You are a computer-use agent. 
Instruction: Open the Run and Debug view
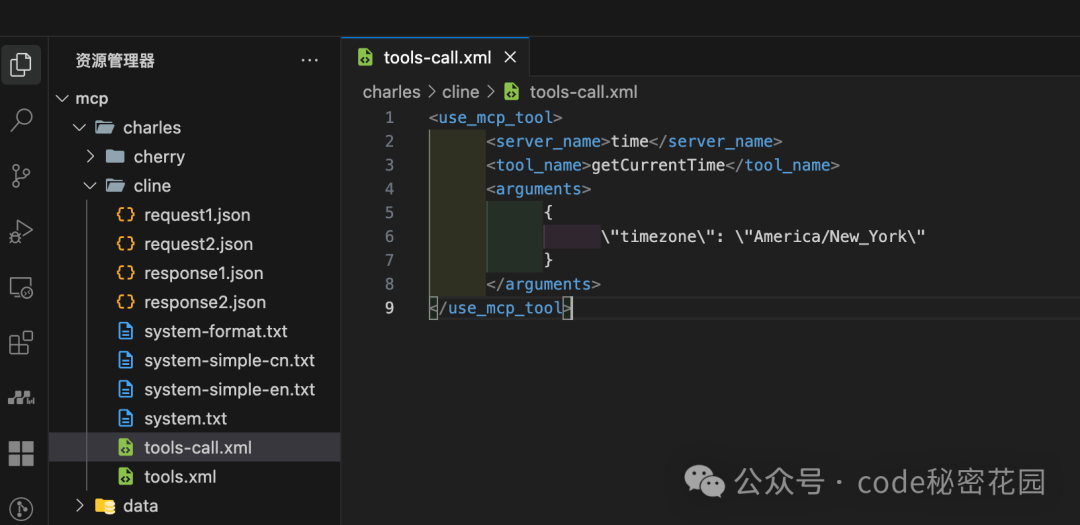tap(21, 232)
